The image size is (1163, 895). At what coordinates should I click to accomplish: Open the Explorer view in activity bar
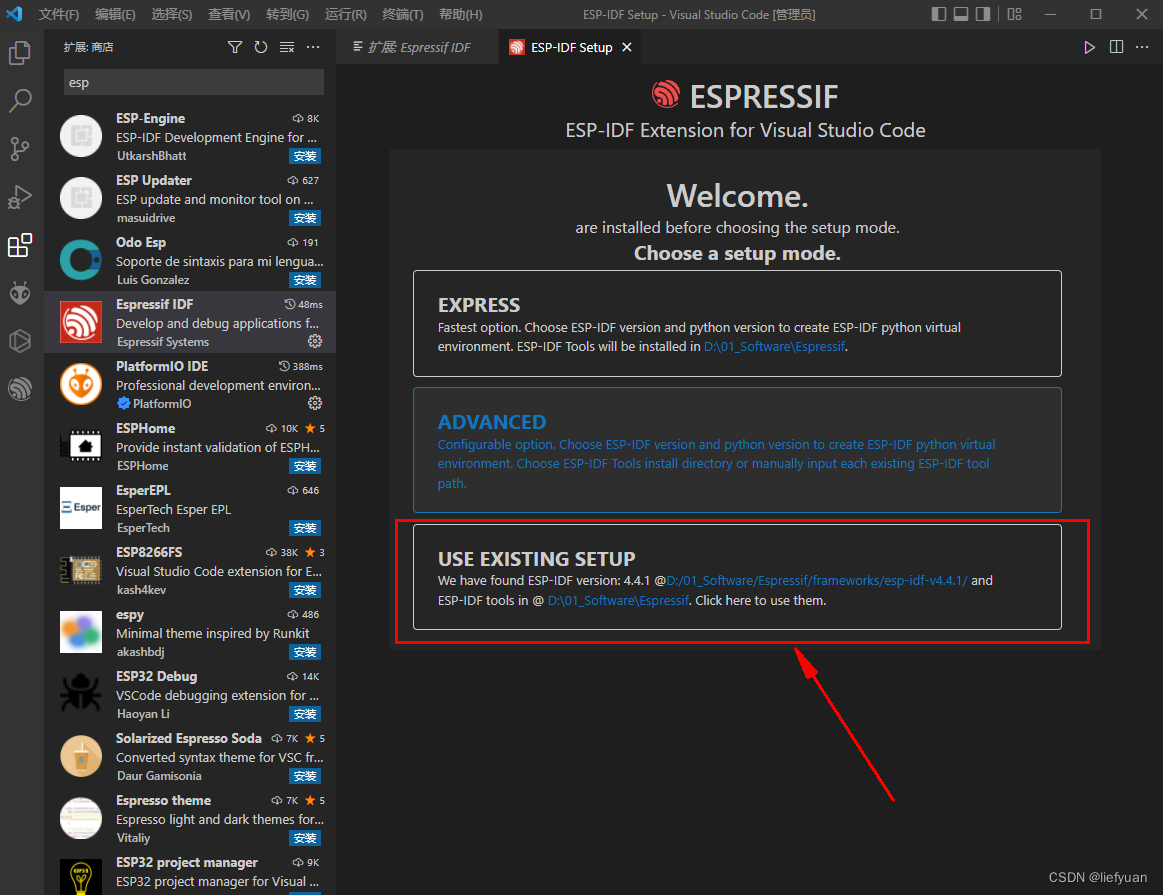click(x=20, y=53)
